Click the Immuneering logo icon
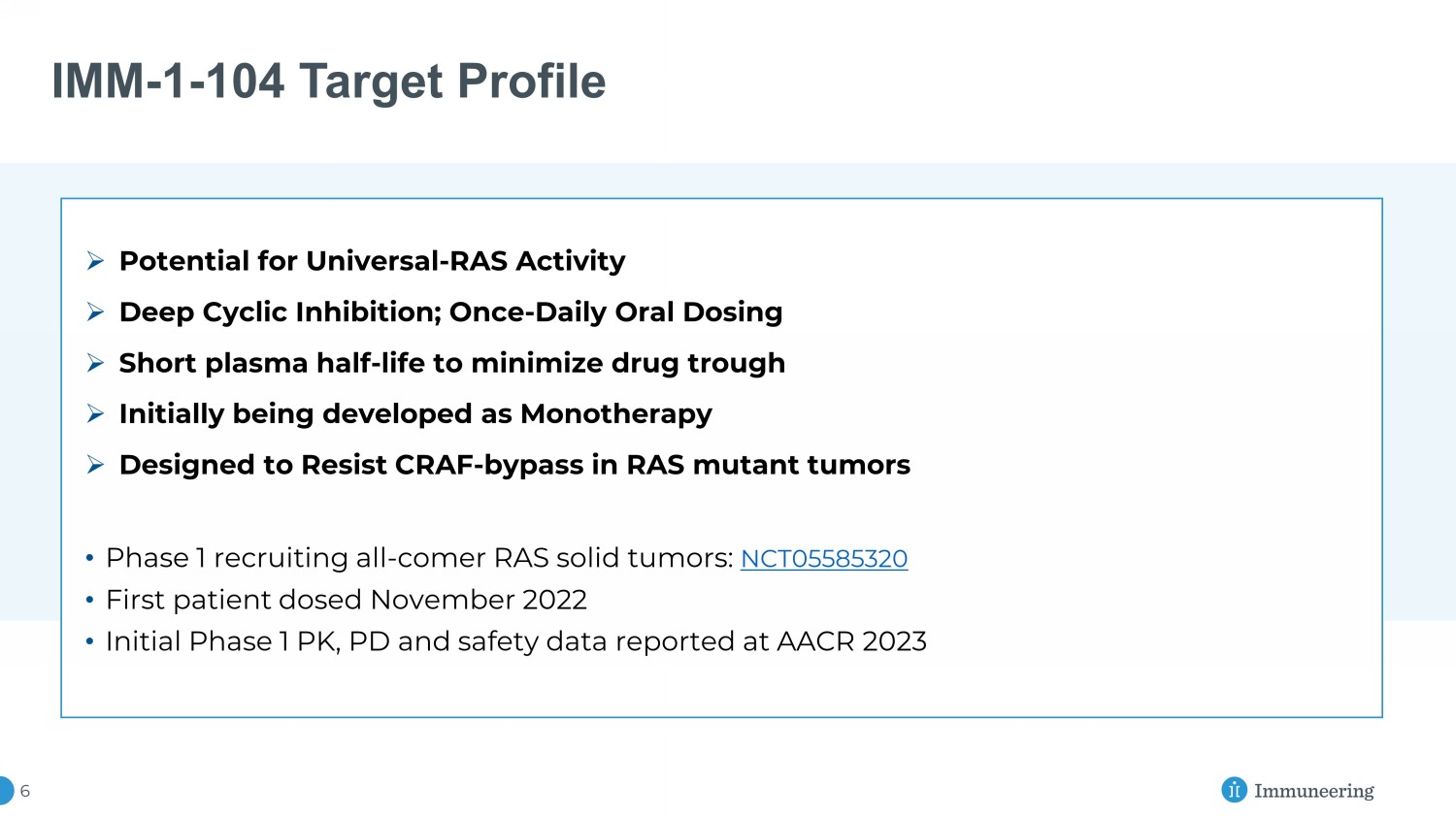Screen dimensions: 1456x819 point(1234,790)
